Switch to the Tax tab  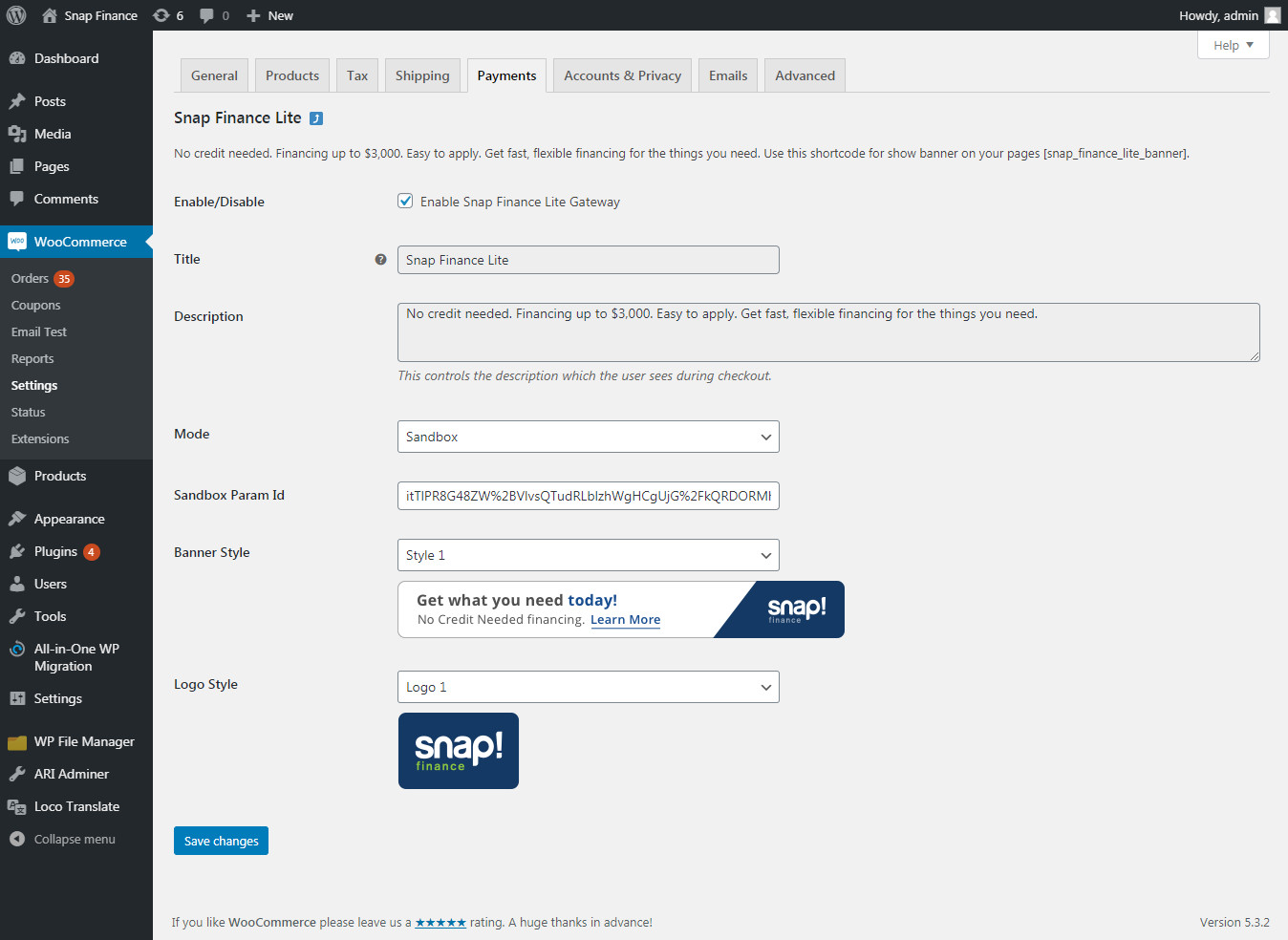point(357,75)
